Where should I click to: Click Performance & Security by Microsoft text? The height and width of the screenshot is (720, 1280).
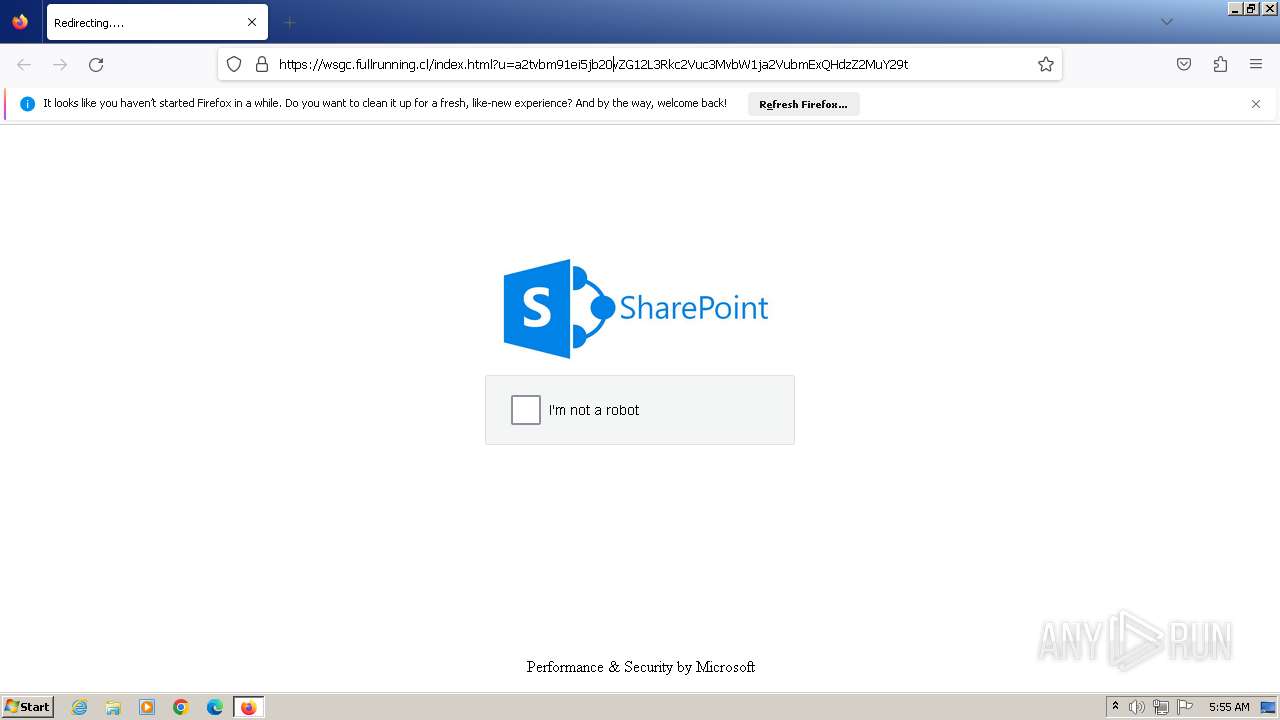640,667
